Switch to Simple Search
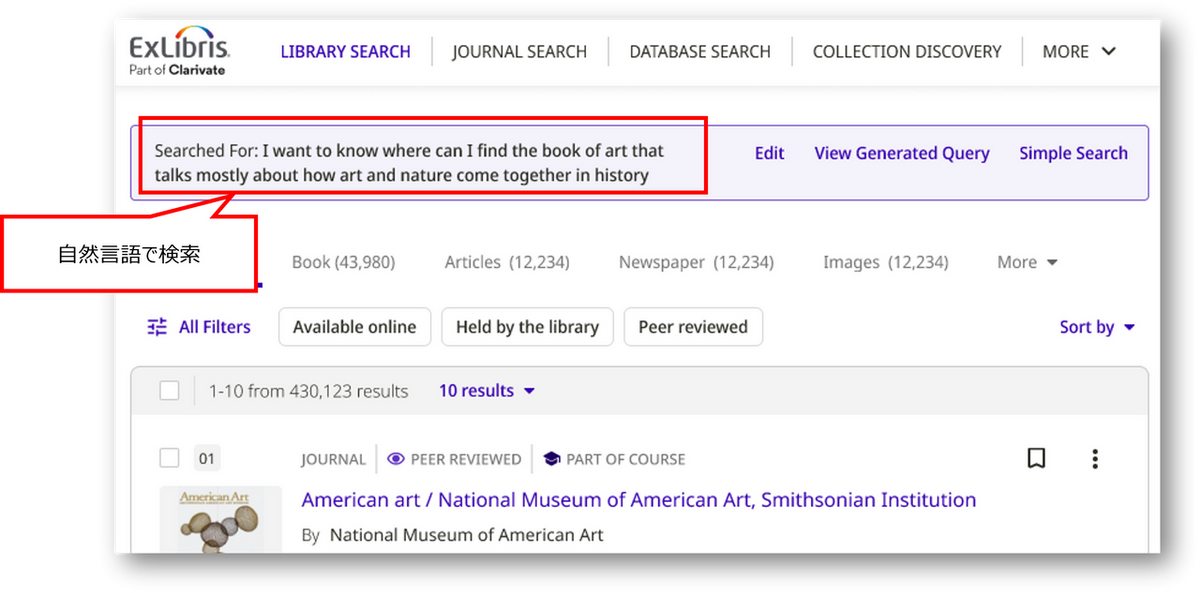Screen dimensions: 1200x593 pos(1073,153)
